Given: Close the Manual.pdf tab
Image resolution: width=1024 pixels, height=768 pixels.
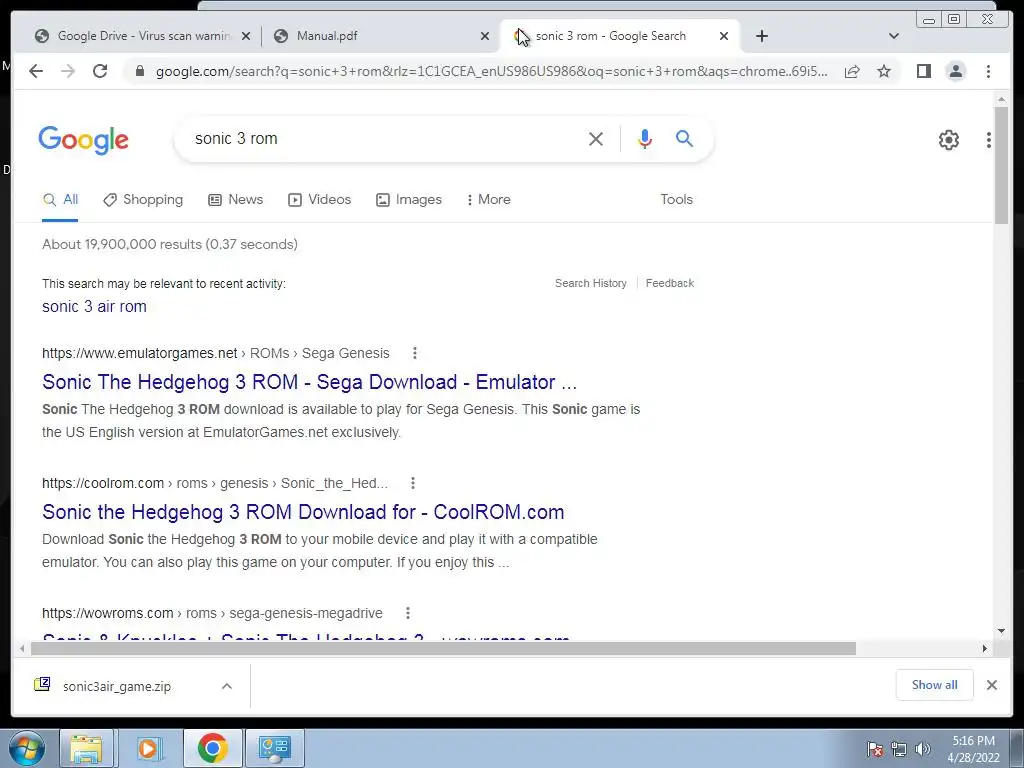Looking at the screenshot, I should pos(485,36).
